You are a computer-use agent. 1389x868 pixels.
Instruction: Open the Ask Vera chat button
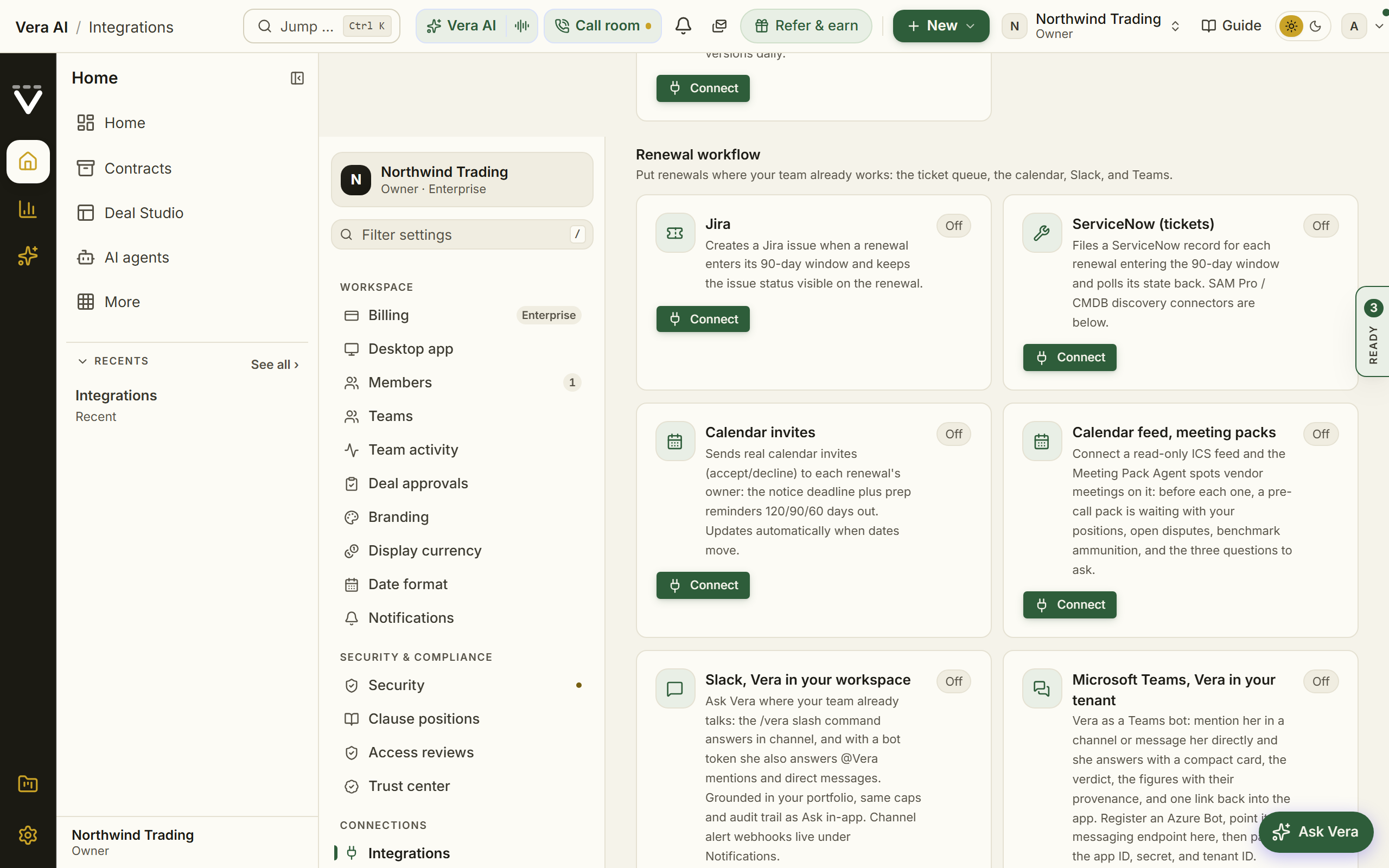[1316, 832]
